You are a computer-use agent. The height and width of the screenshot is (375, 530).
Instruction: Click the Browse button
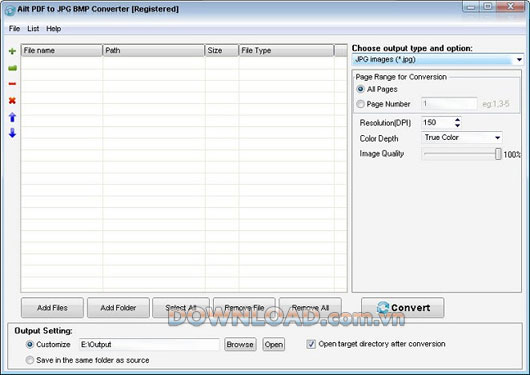[240, 344]
